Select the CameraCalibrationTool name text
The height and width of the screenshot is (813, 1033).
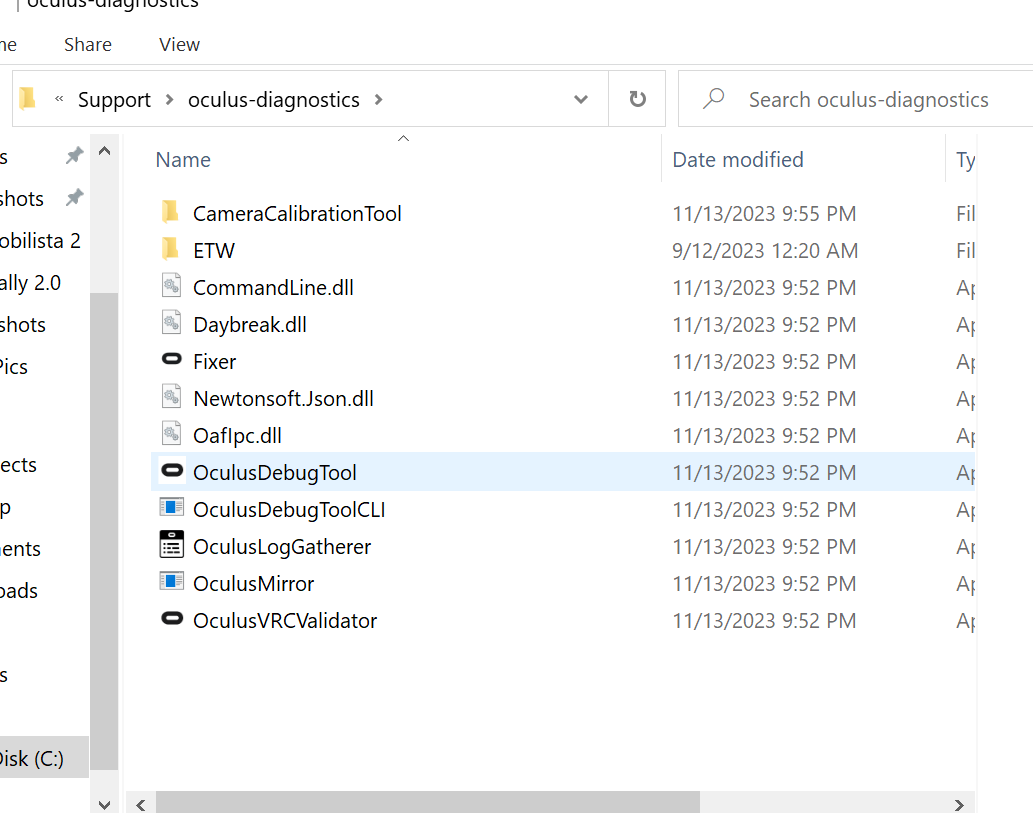297,214
